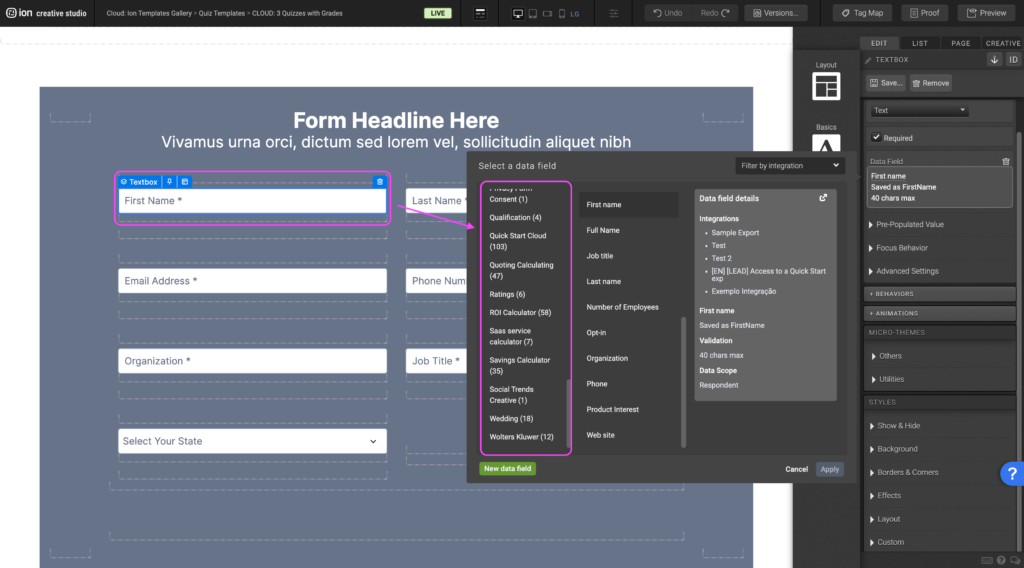The height and width of the screenshot is (568, 1024).
Task: Toggle the Required checkbox
Action: click(877, 138)
